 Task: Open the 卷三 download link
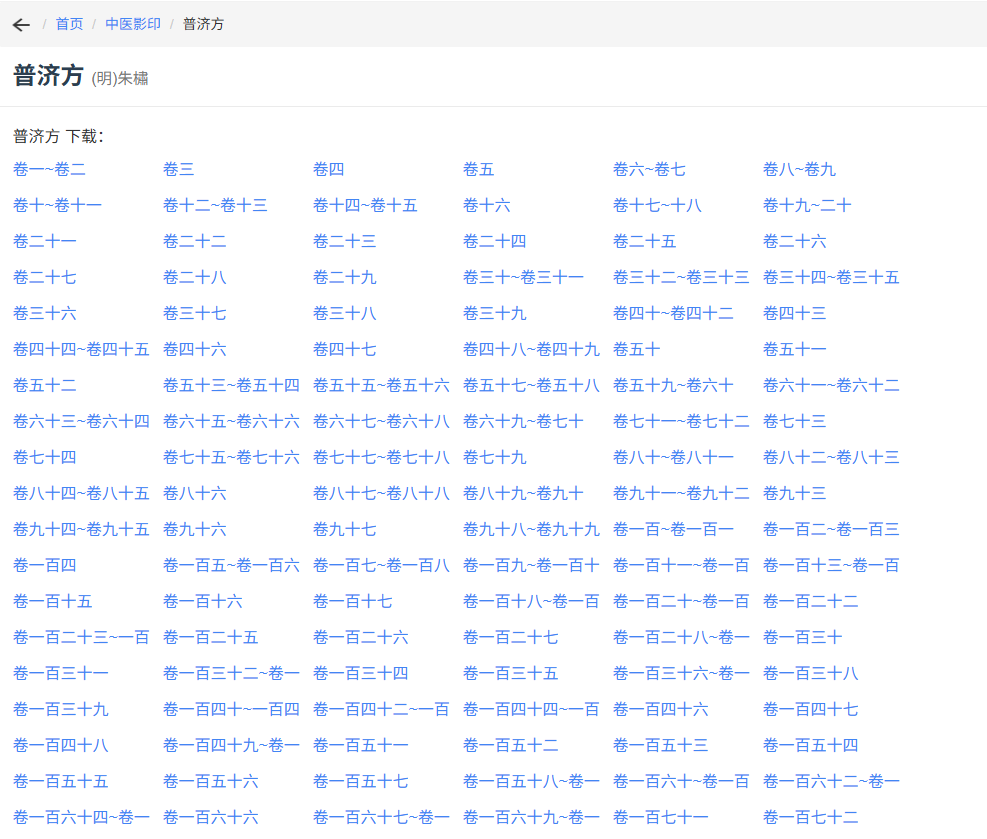coord(178,170)
